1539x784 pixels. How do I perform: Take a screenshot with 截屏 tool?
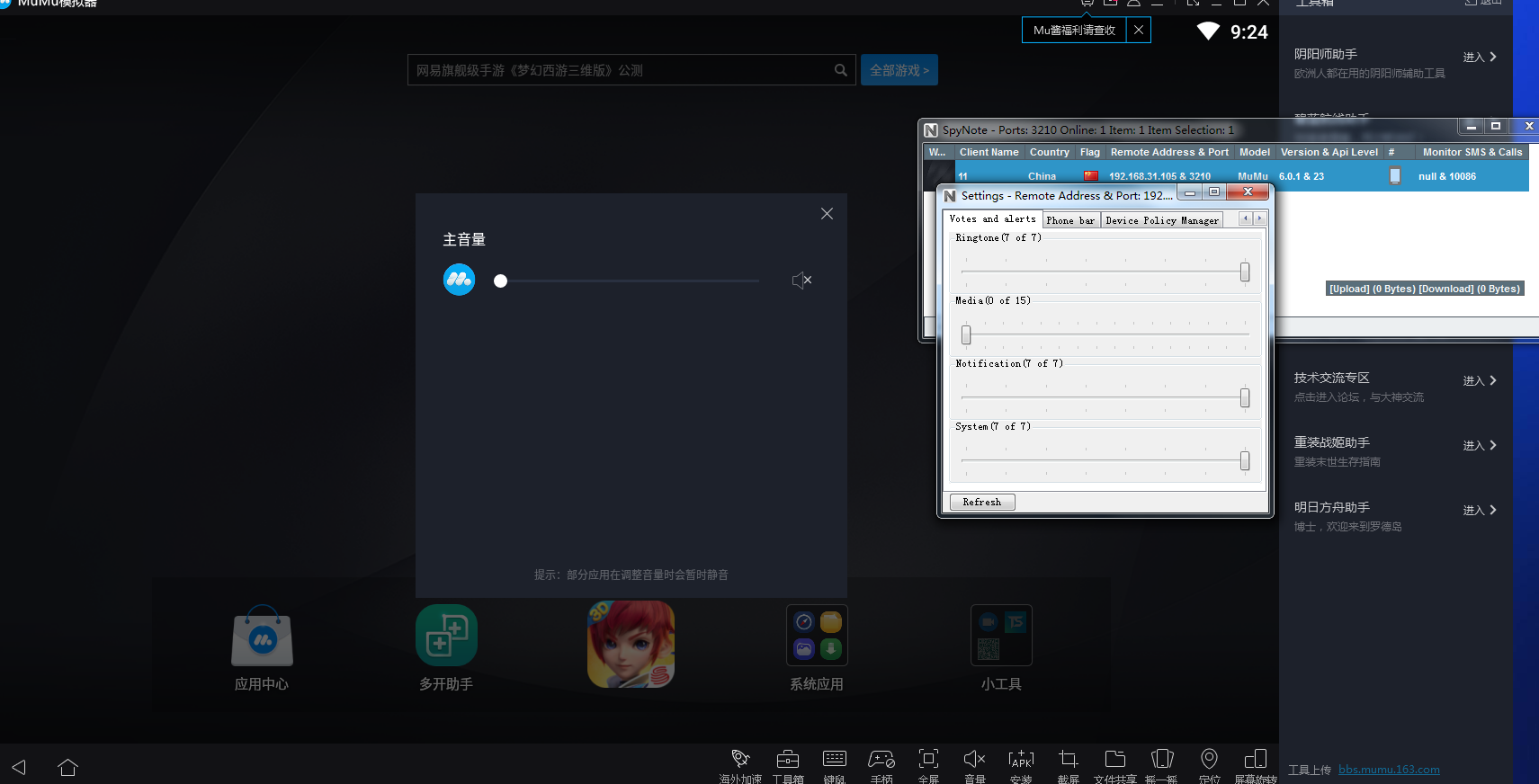tap(1069, 764)
